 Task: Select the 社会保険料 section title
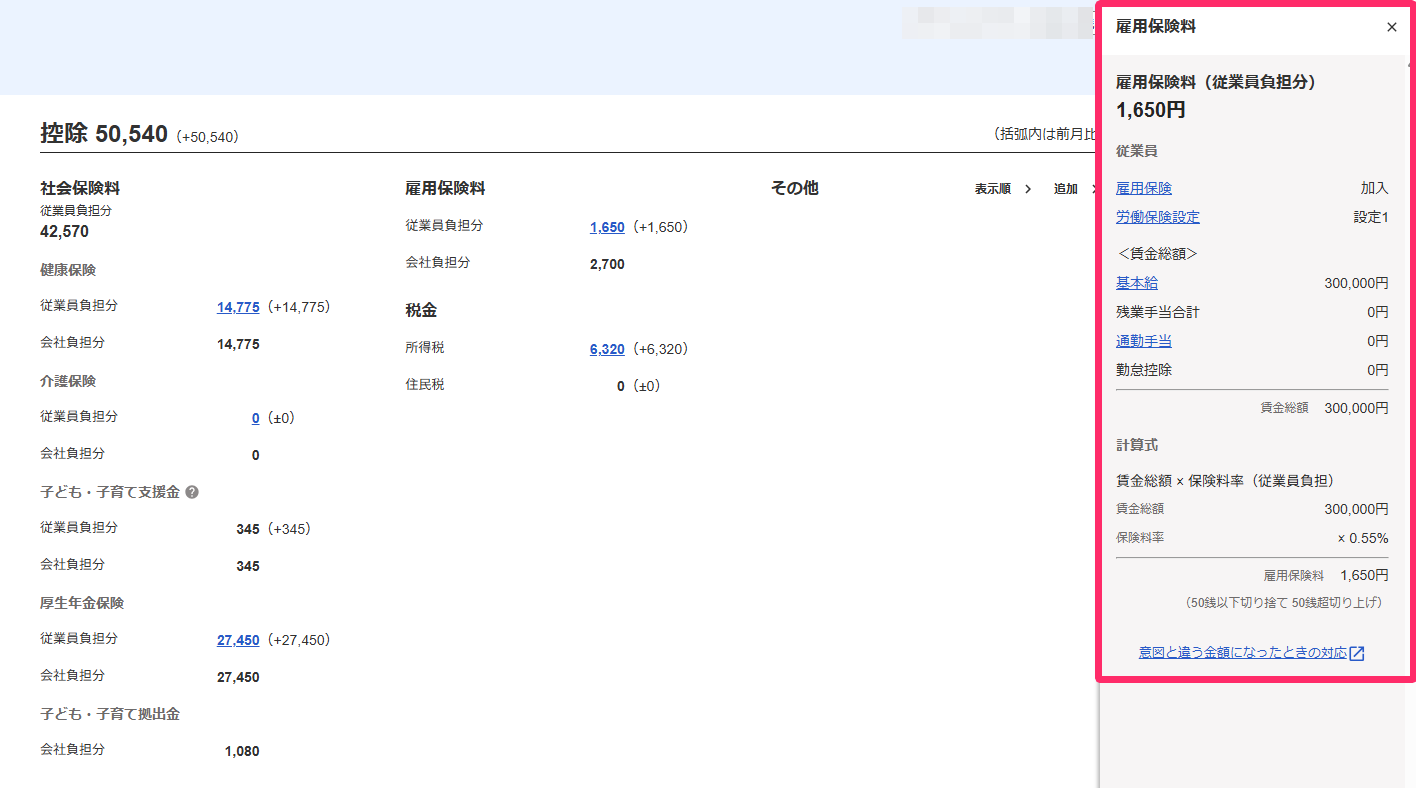pyautogui.click(x=81, y=188)
